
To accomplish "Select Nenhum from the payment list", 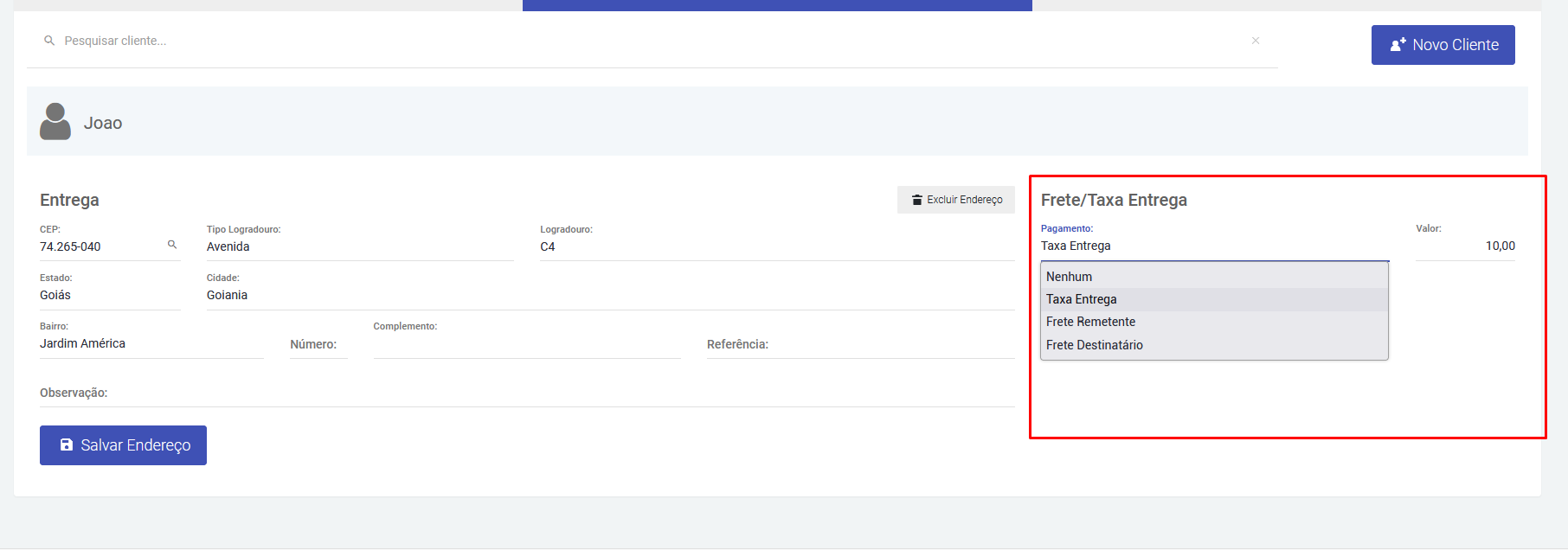I will tap(1070, 277).
